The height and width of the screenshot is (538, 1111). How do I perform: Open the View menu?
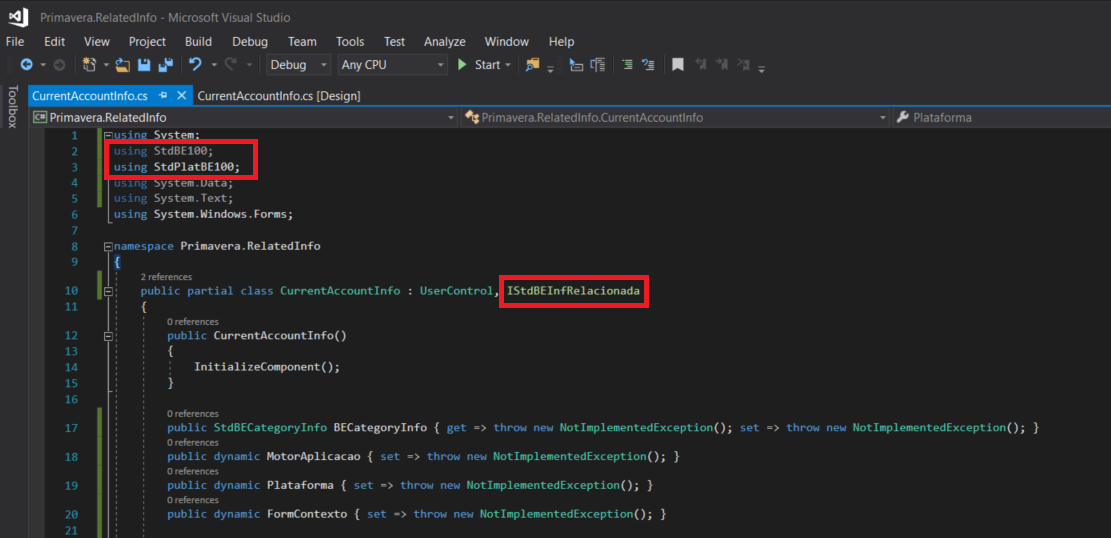pyautogui.click(x=97, y=42)
